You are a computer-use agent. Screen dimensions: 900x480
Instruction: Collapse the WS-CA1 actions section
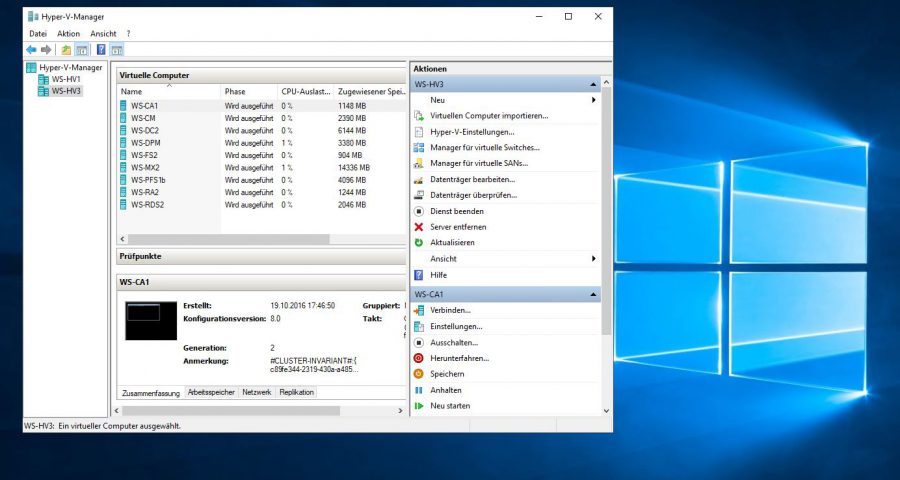click(x=593, y=295)
